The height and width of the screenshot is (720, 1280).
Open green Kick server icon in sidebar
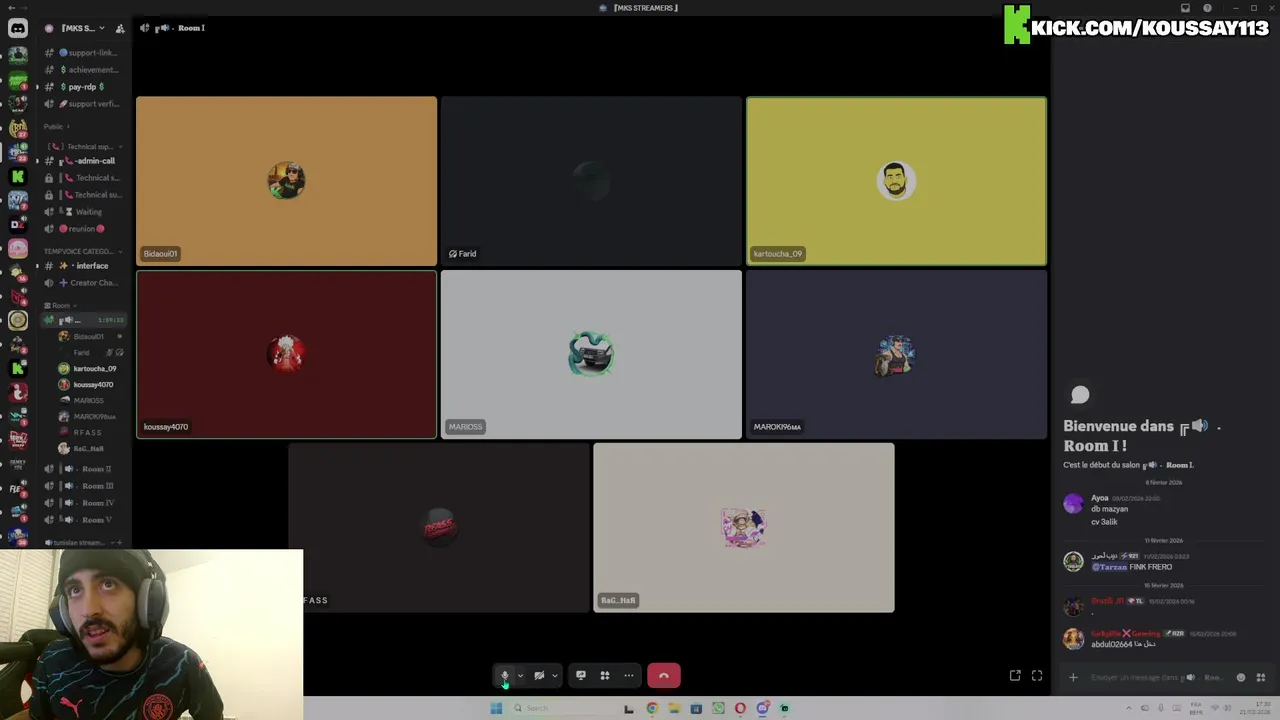coord(18,176)
